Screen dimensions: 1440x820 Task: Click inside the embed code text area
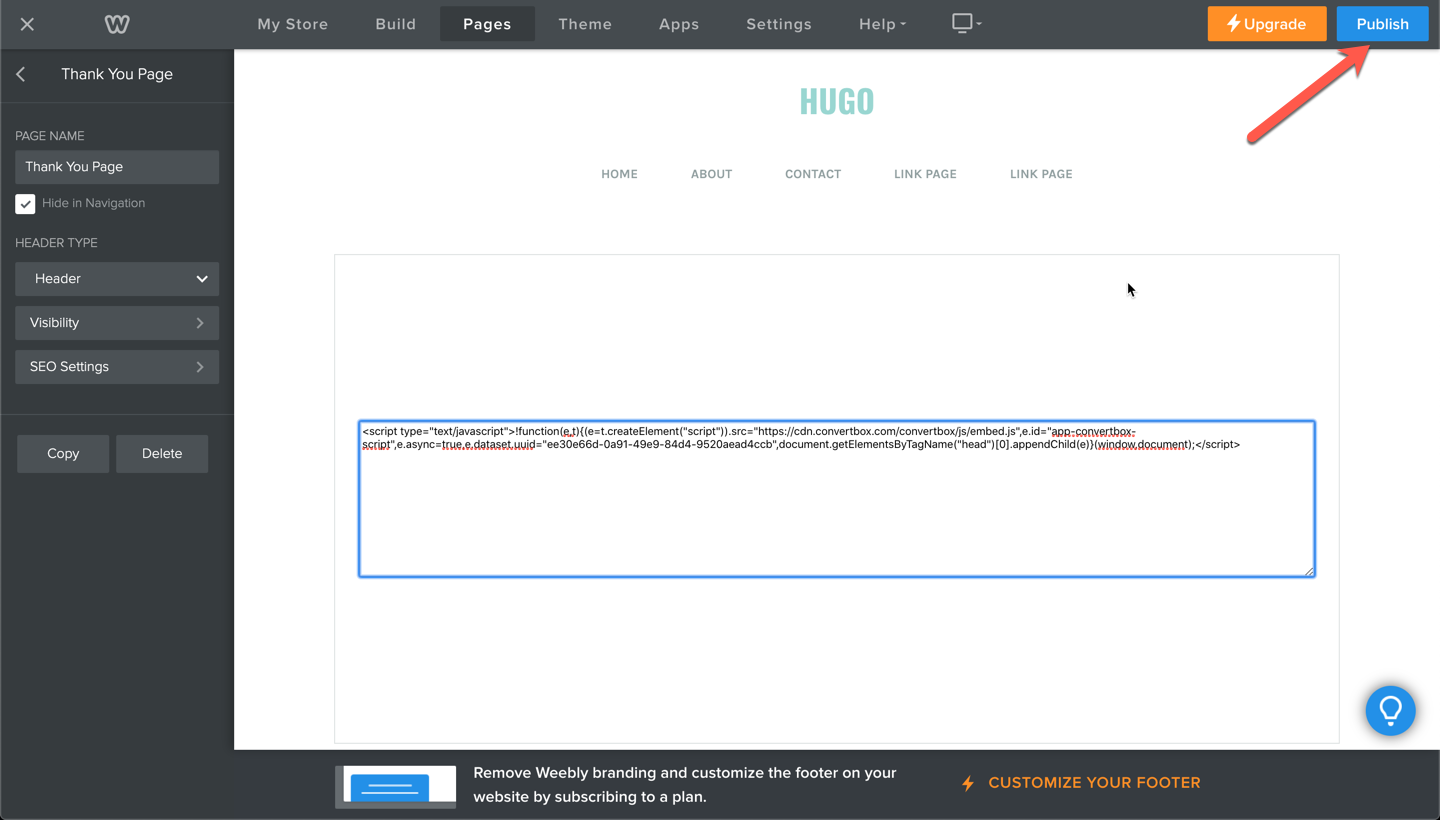coord(836,499)
